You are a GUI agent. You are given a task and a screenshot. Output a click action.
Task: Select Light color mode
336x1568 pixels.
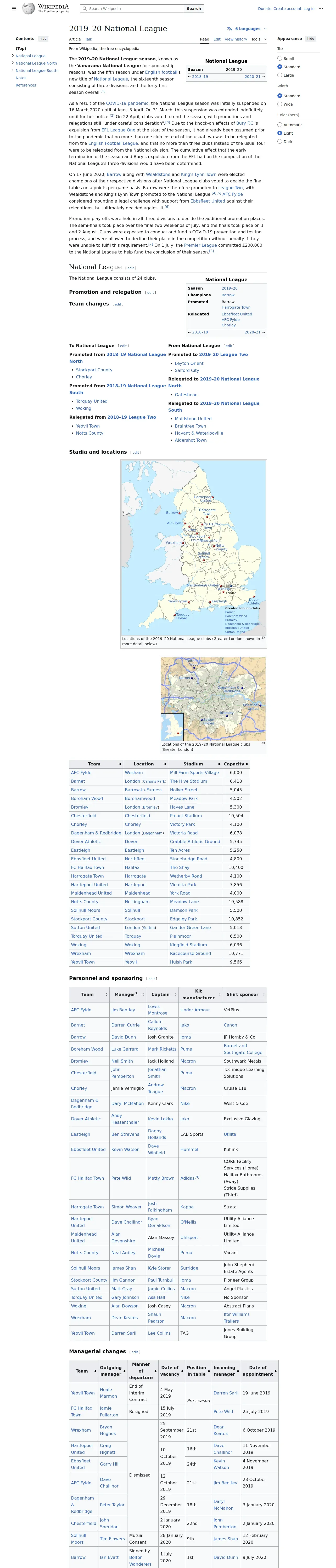click(280, 133)
